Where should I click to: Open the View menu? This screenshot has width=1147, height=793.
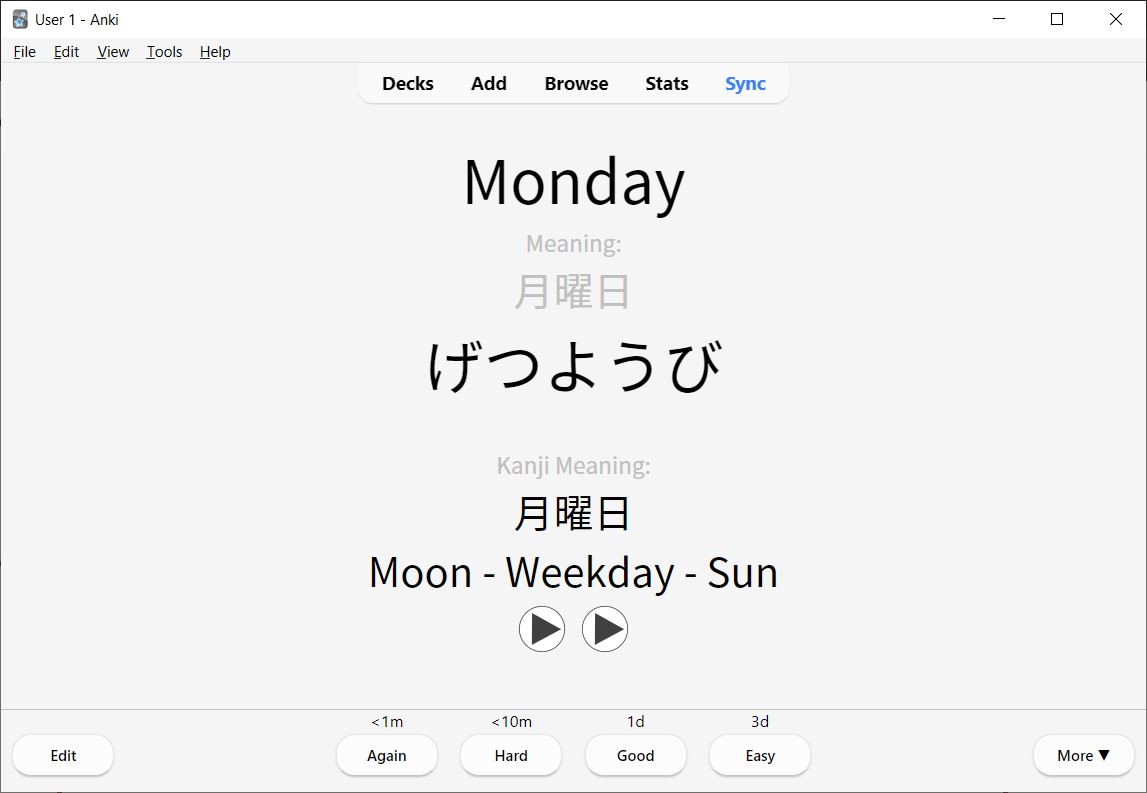112,51
